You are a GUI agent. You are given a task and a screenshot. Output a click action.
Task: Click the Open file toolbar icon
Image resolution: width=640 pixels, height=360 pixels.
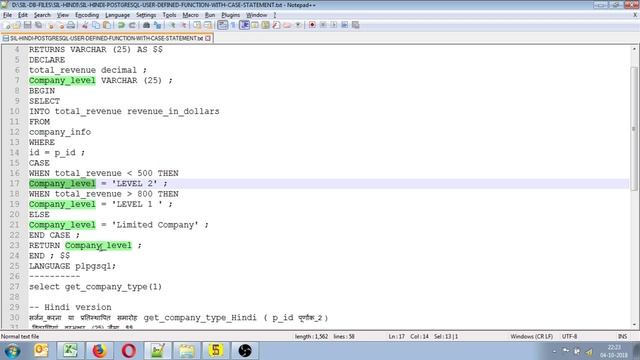(x=17, y=25)
